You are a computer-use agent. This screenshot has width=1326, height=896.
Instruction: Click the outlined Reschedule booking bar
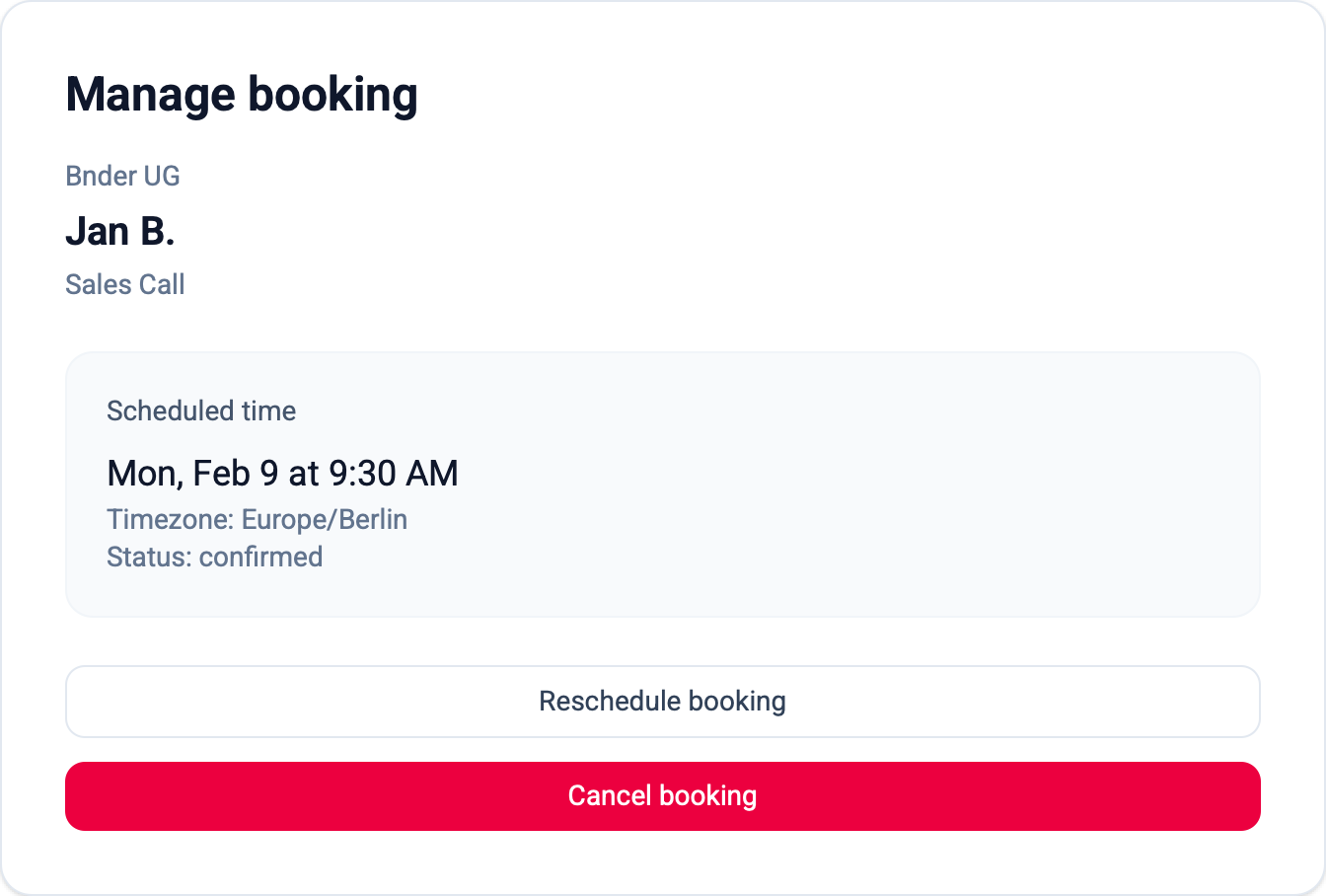click(x=663, y=701)
